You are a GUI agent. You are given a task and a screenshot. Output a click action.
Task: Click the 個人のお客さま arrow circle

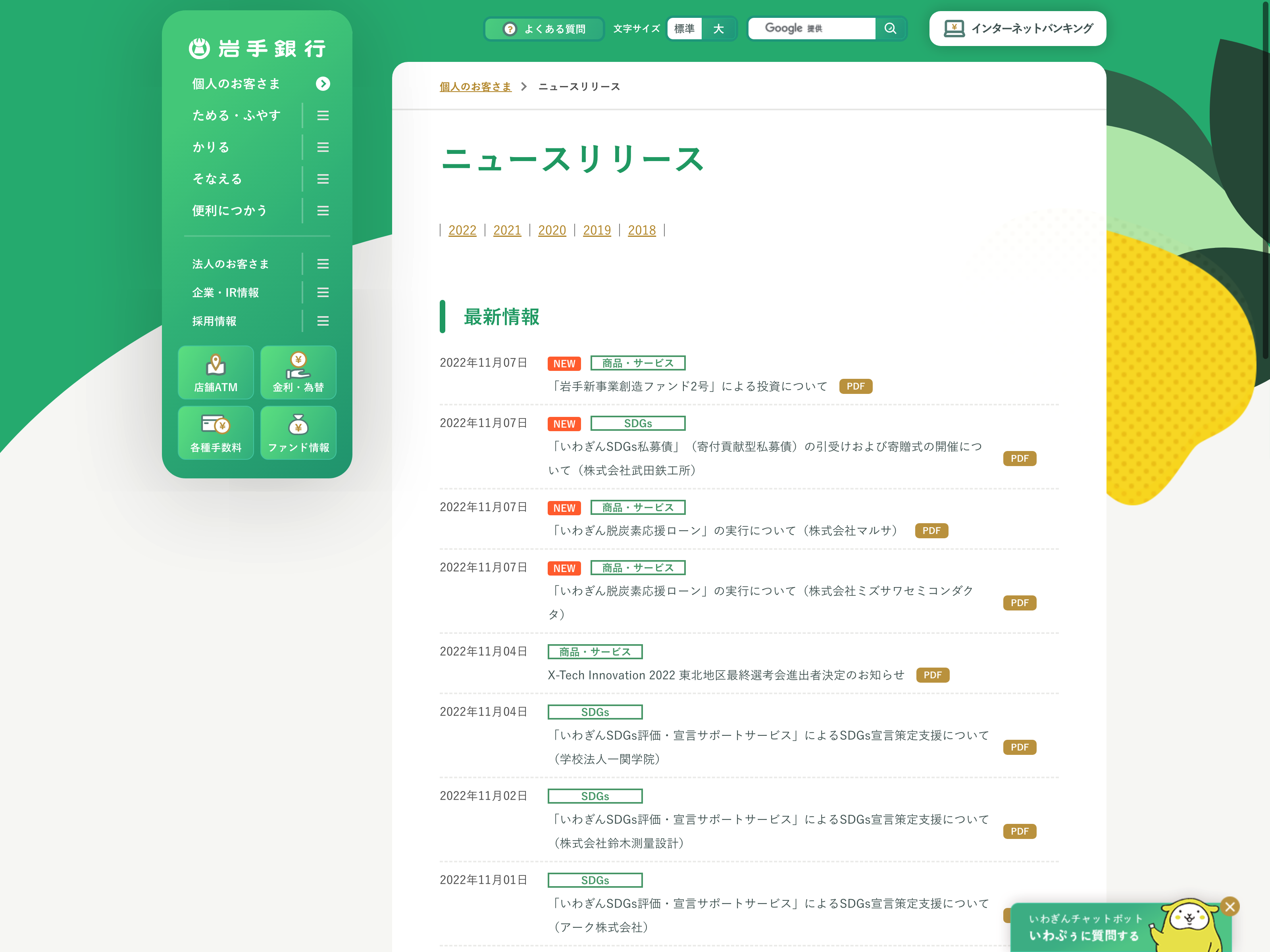pyautogui.click(x=323, y=84)
